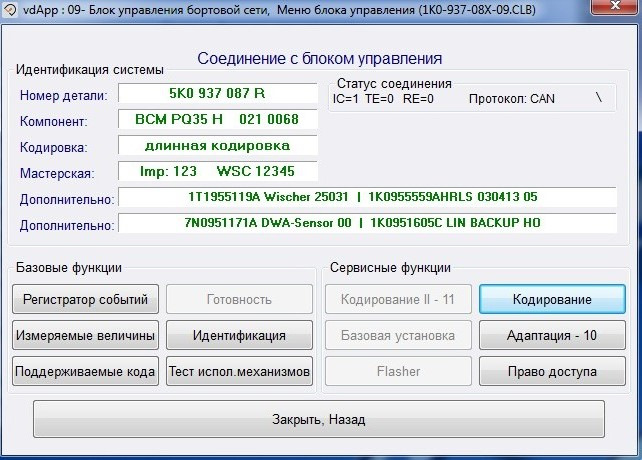642x460 pixels.
Task: Click the Компонент label
Action: 54,122
